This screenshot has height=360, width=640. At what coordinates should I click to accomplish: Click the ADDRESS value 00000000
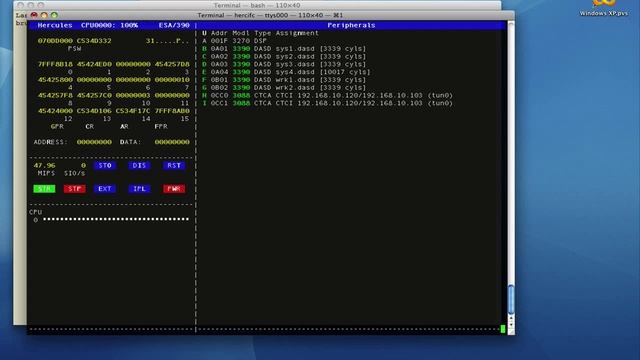coord(94,142)
